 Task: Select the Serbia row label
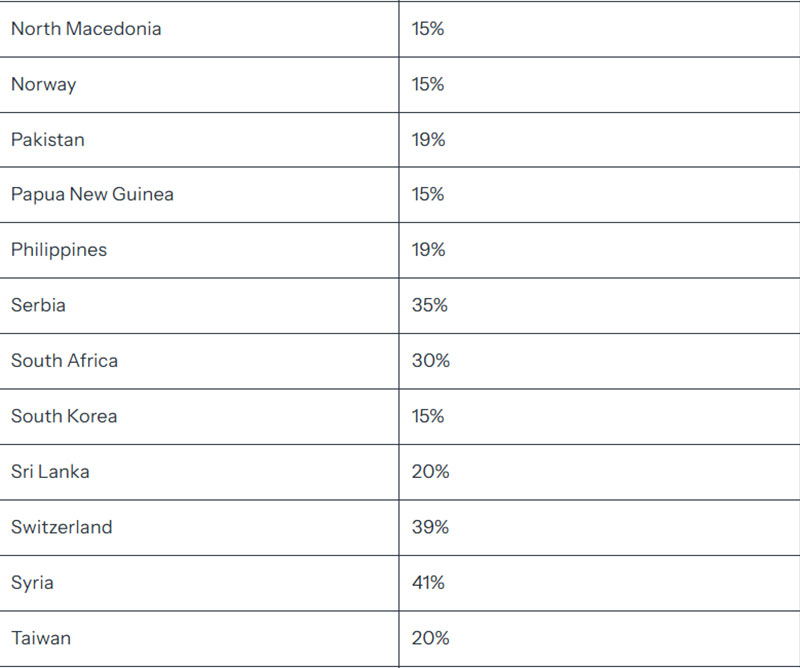coord(38,305)
